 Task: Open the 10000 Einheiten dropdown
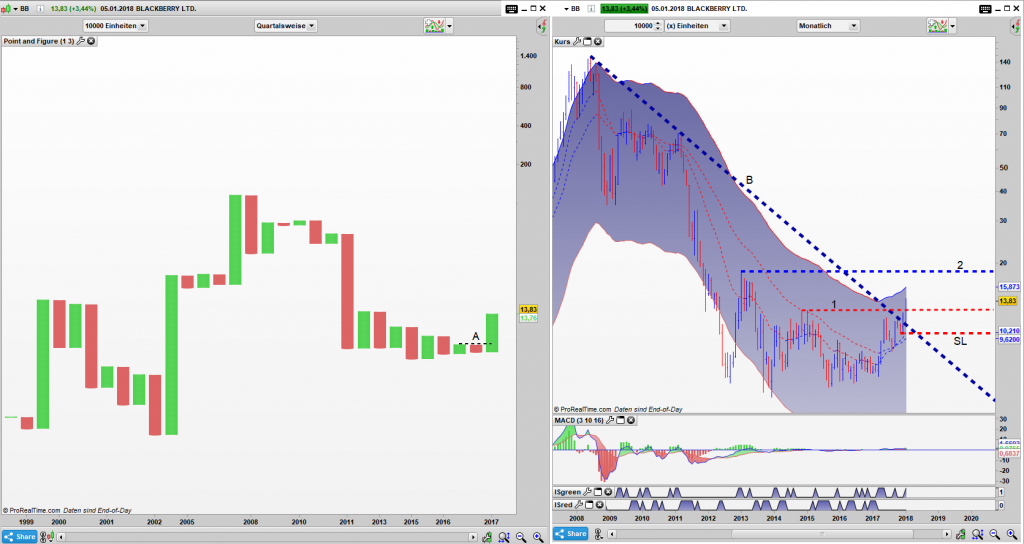click(x=116, y=25)
